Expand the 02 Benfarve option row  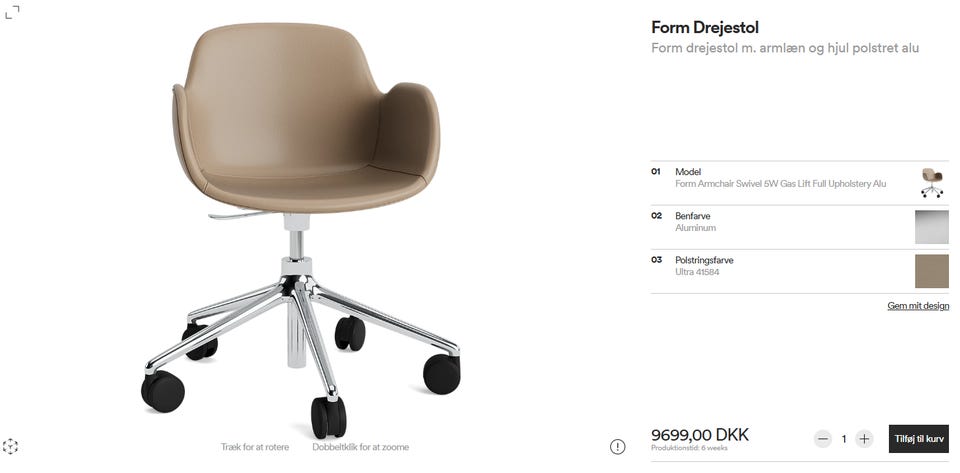tap(800, 227)
